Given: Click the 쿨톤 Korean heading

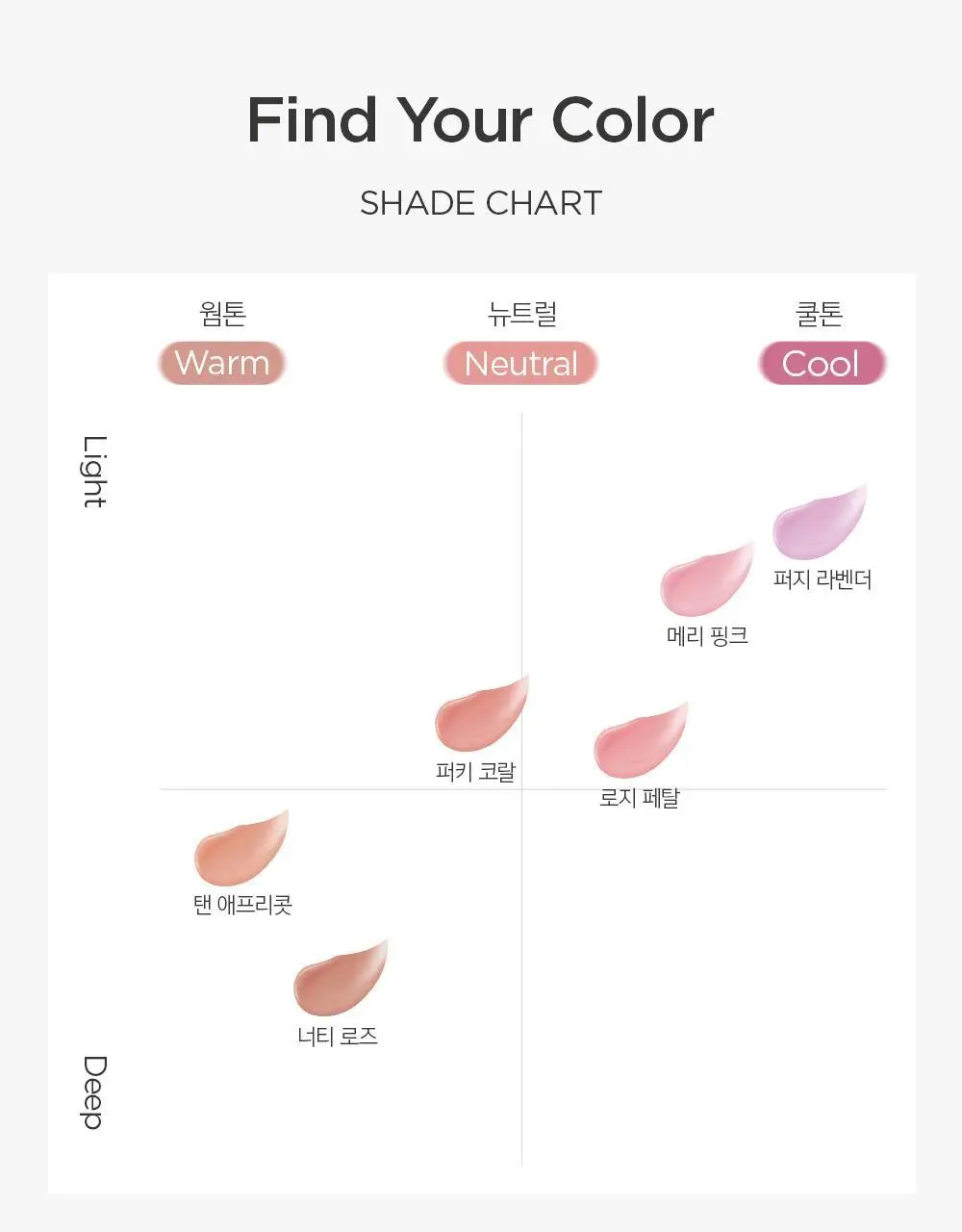Looking at the screenshot, I should click(820, 314).
